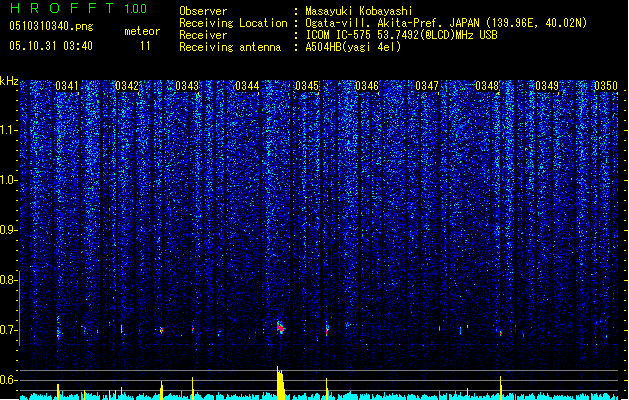Click the HROFFT 1.0.0 title text
629x400 pixels.
[x=78, y=8]
